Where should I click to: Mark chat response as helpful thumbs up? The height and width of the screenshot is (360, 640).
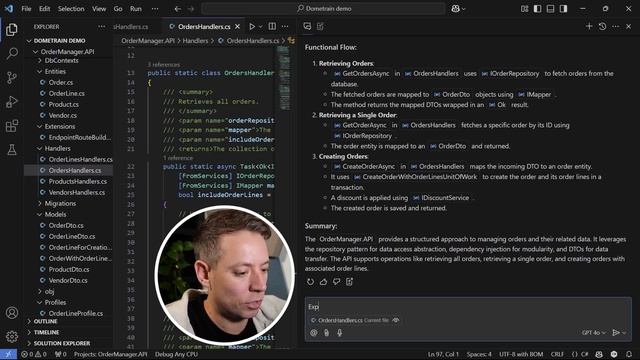(323, 282)
